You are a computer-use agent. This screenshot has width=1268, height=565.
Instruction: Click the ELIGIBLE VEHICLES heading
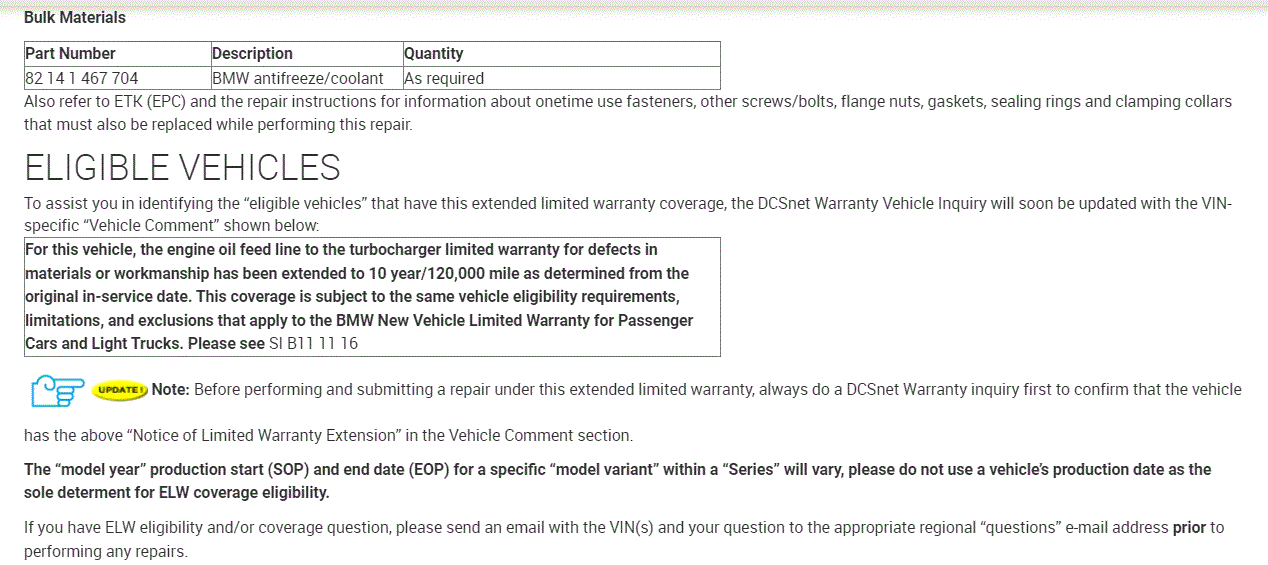pyautogui.click(x=182, y=168)
